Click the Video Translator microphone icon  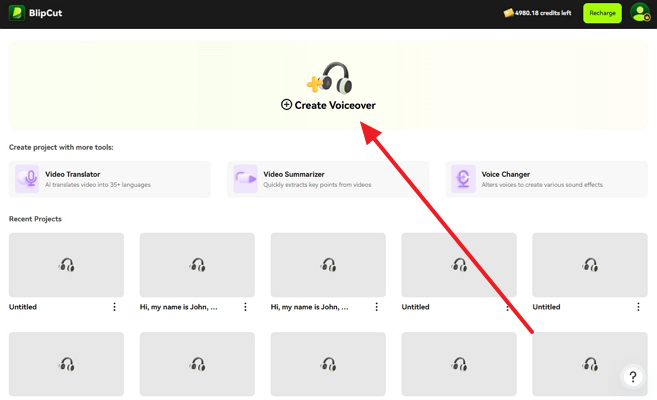(x=27, y=179)
